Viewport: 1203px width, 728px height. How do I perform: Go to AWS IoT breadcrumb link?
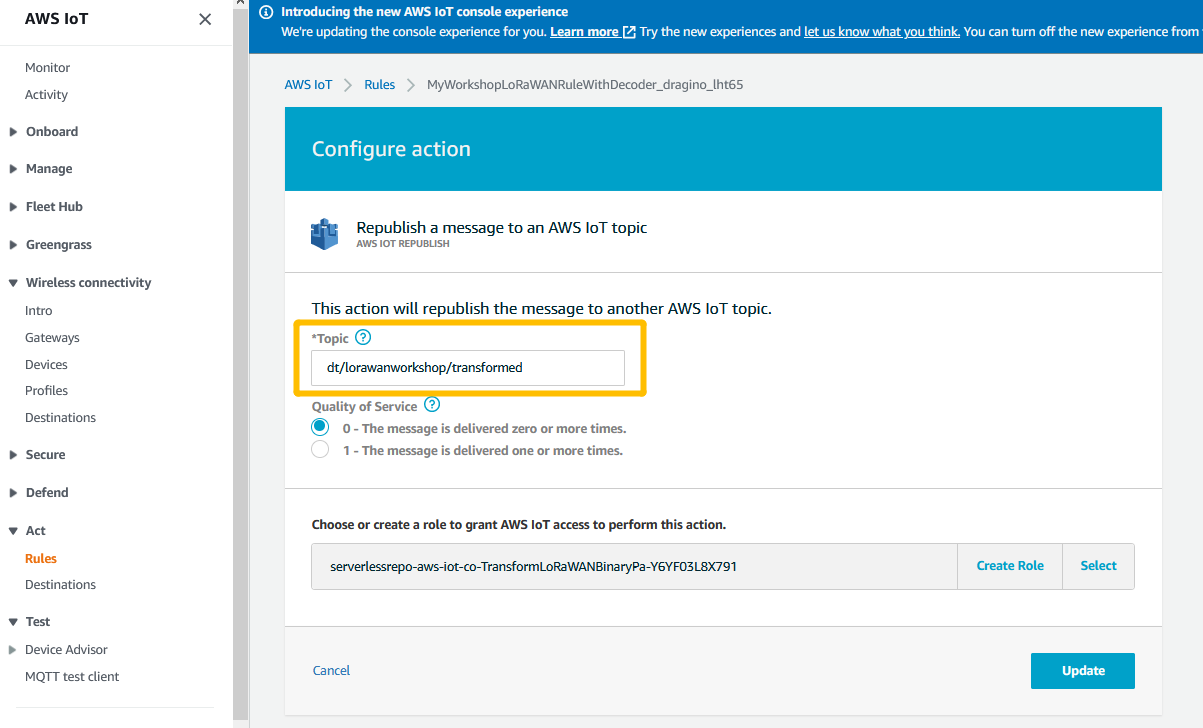pyautogui.click(x=308, y=85)
